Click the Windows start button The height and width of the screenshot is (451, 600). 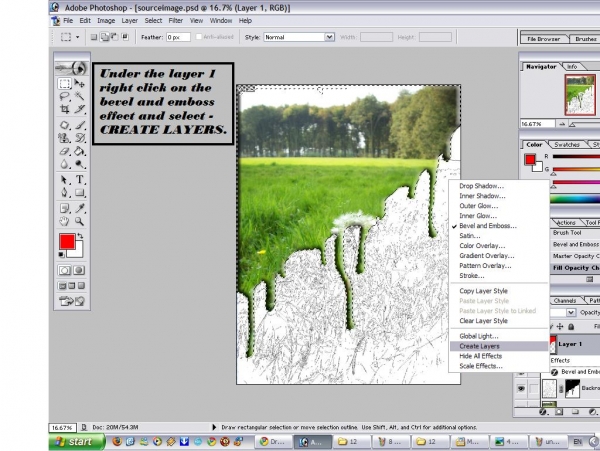pos(76,442)
